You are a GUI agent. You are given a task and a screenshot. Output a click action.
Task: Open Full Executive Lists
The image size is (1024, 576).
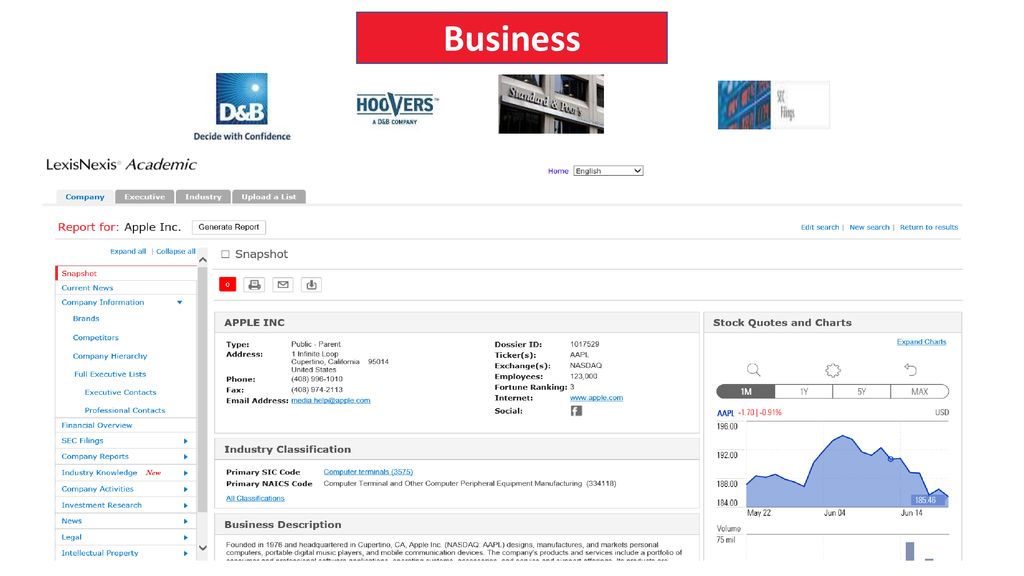click(x=110, y=374)
